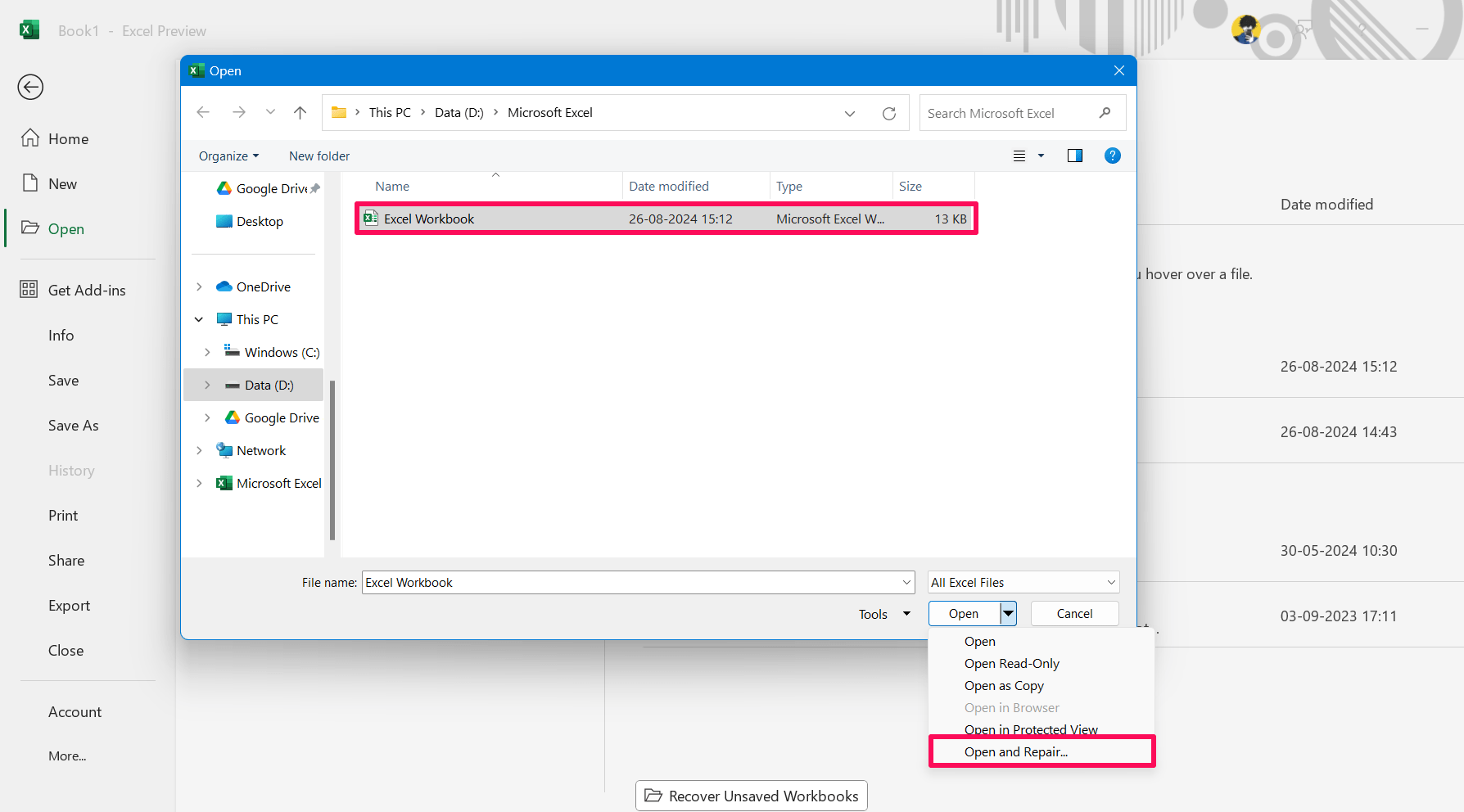
Task: Select Print in Excel sidebar
Action: coord(63,515)
